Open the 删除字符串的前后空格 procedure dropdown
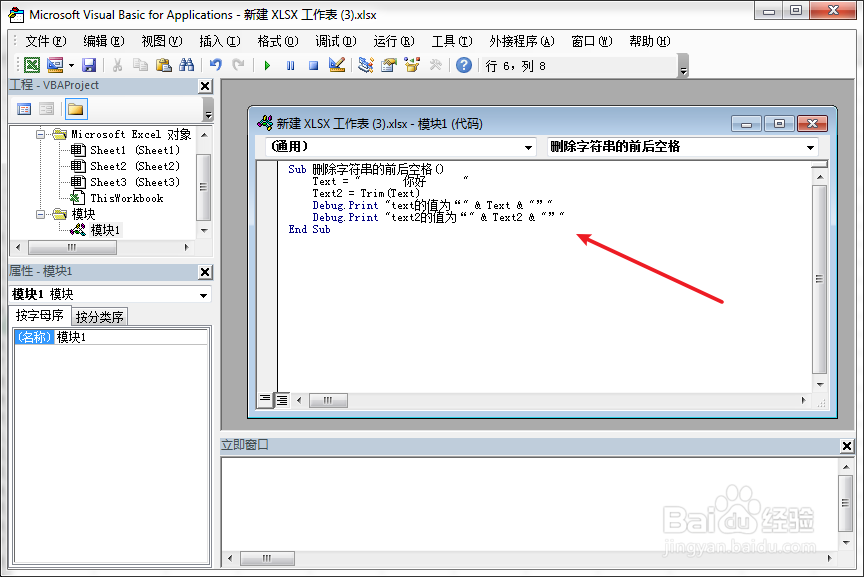This screenshot has height=577, width=864. click(810, 147)
